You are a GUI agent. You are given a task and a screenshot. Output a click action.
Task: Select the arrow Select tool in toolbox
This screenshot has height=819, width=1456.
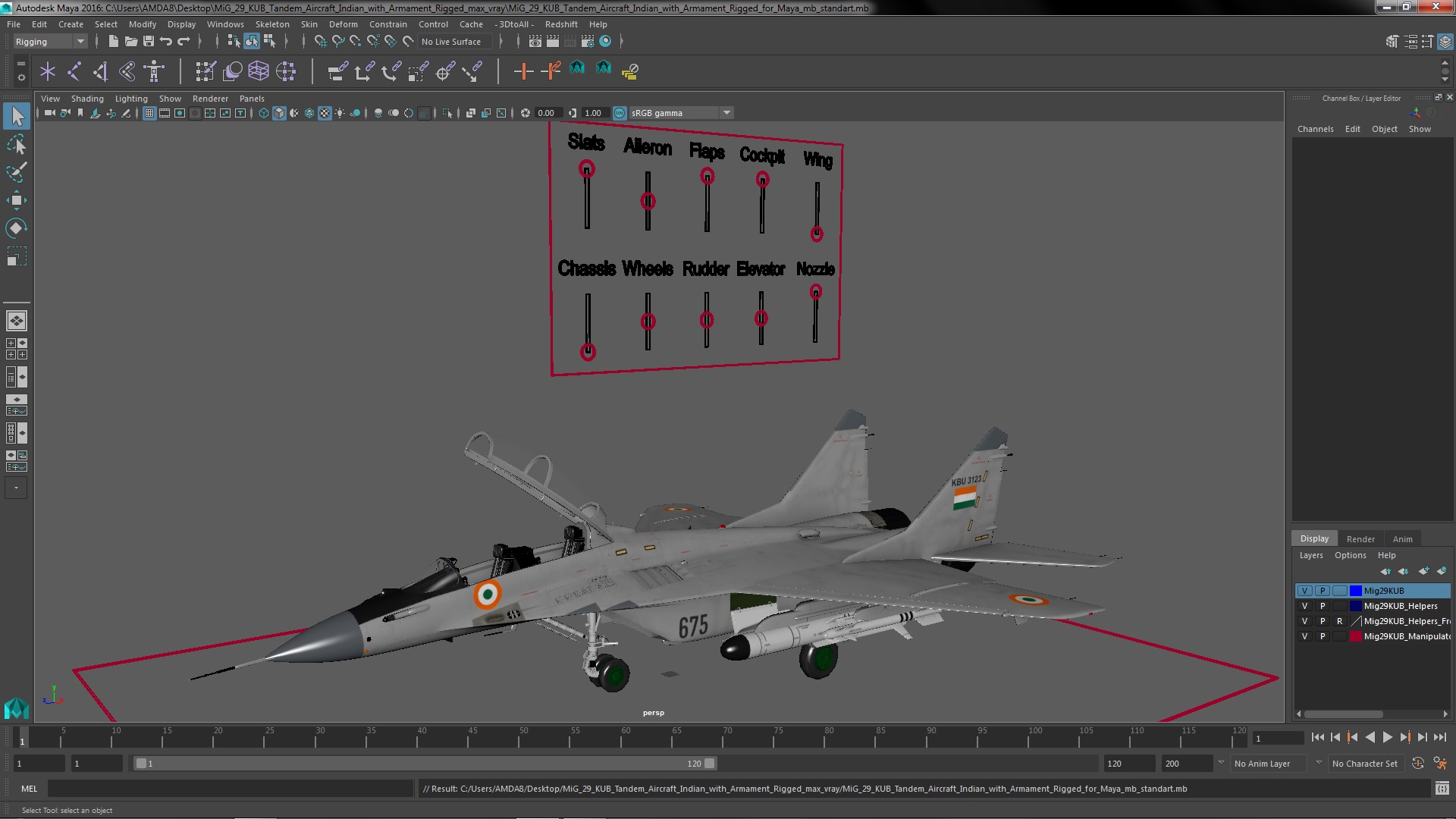click(x=17, y=116)
